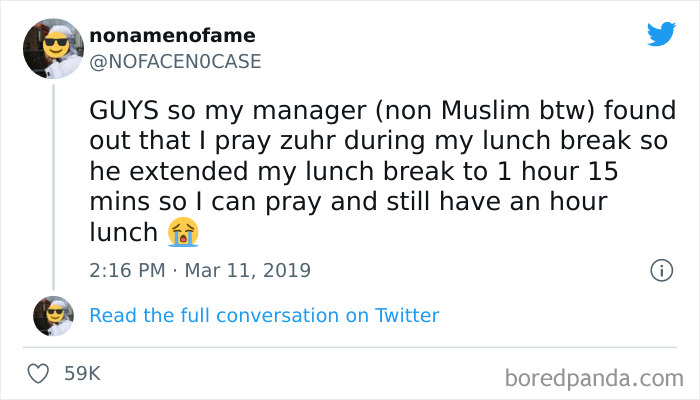Click the Twitter bird logo
Image resolution: width=700 pixels, height=400 pixels.
661,34
